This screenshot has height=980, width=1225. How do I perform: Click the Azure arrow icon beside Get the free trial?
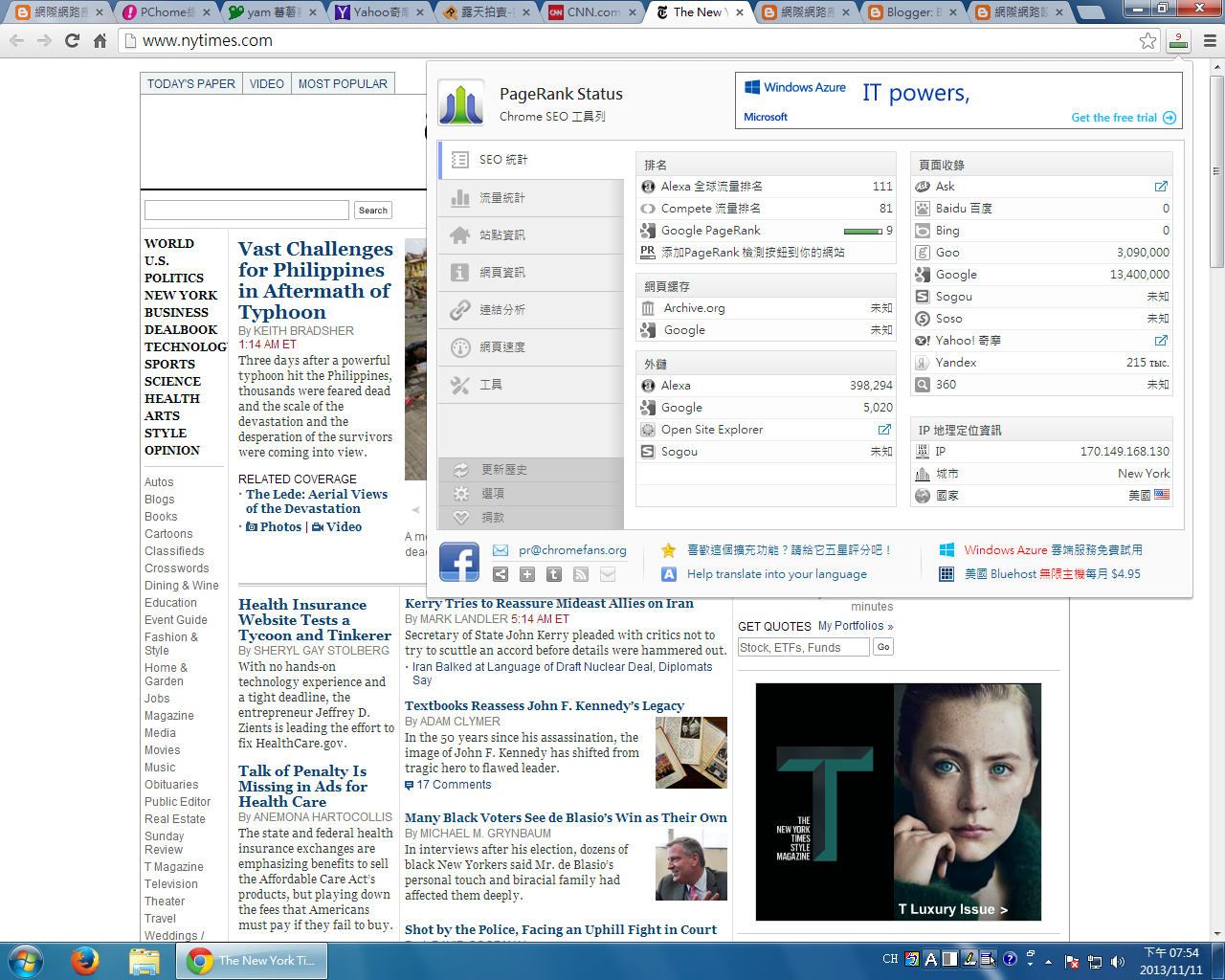pyautogui.click(x=1169, y=118)
